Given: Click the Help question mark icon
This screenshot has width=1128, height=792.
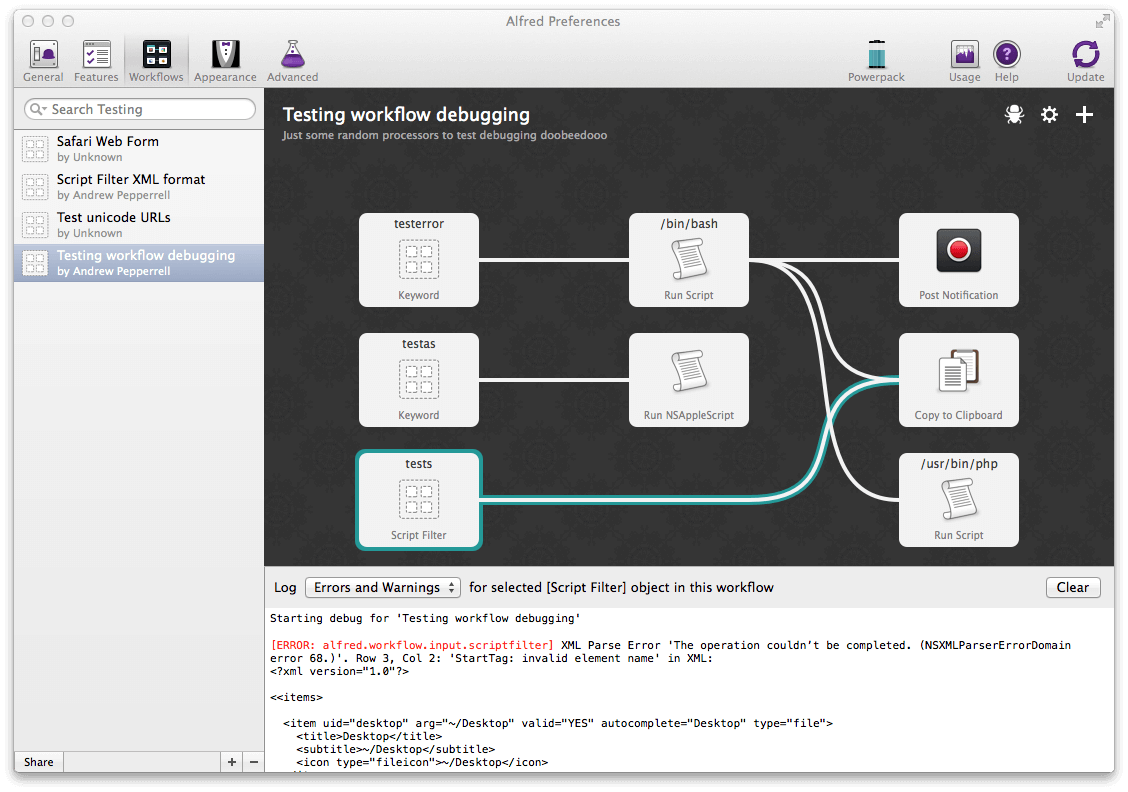Looking at the screenshot, I should pos(1006,59).
